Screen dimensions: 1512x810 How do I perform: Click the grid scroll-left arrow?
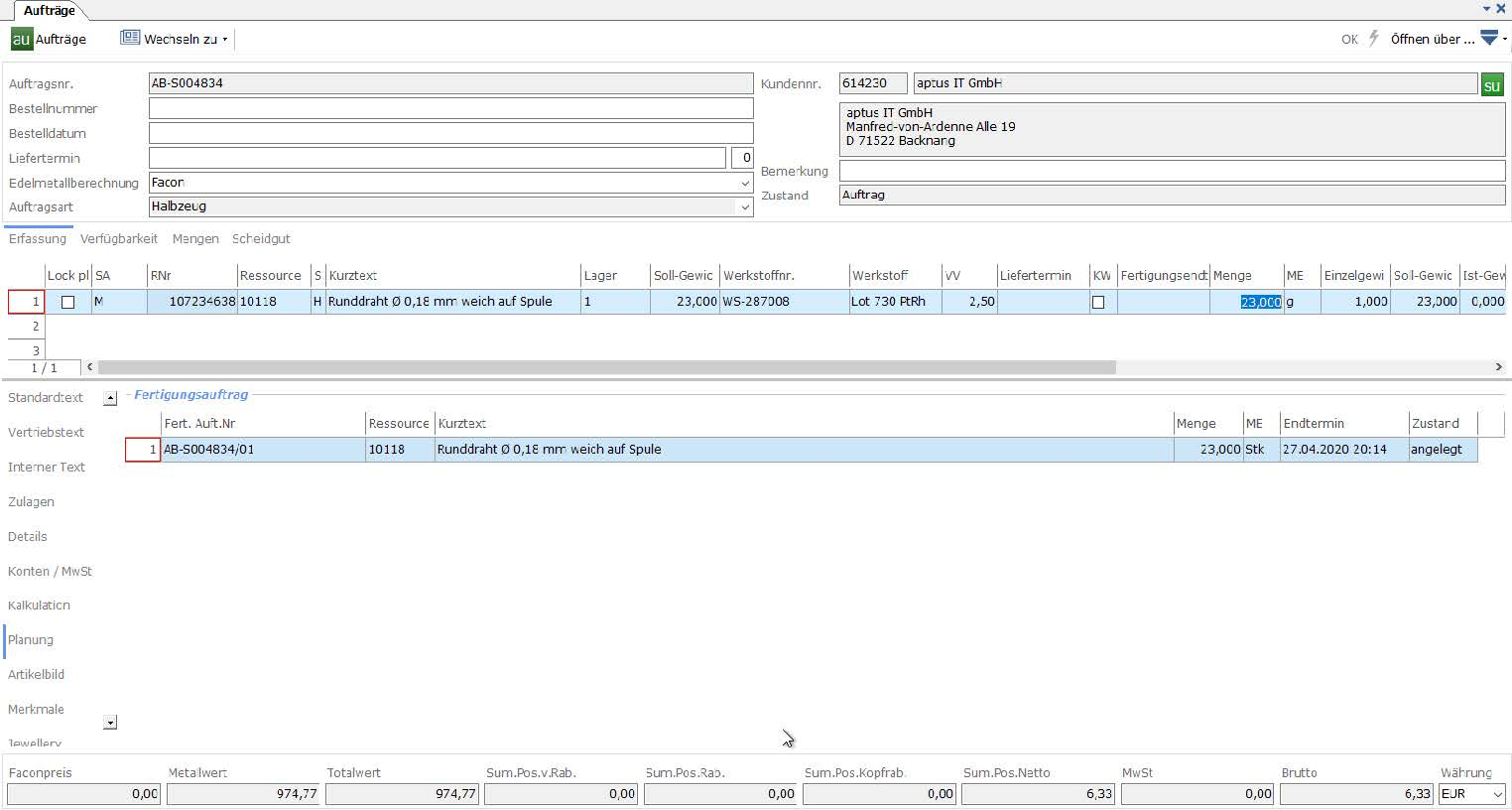(x=90, y=367)
